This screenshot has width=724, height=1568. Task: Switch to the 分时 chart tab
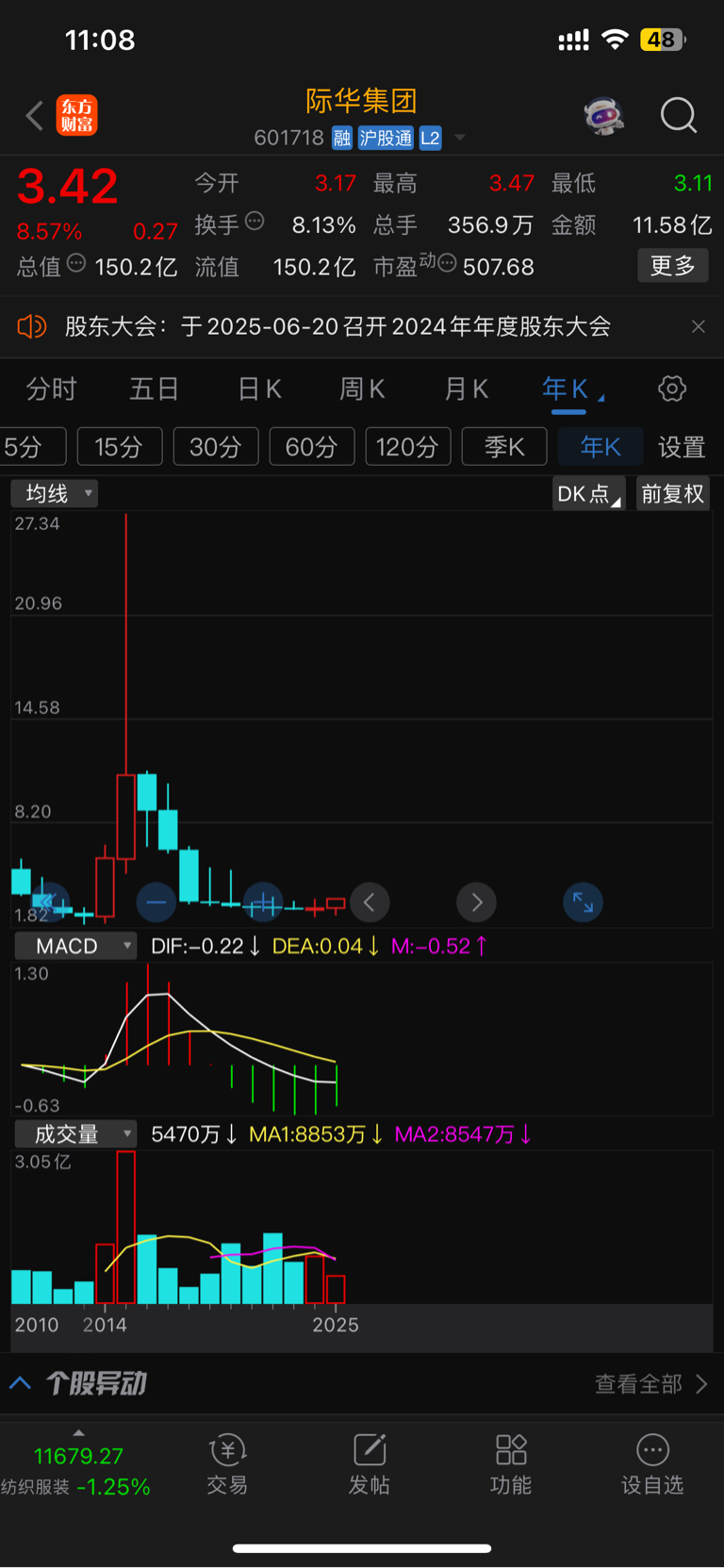pyautogui.click(x=51, y=388)
